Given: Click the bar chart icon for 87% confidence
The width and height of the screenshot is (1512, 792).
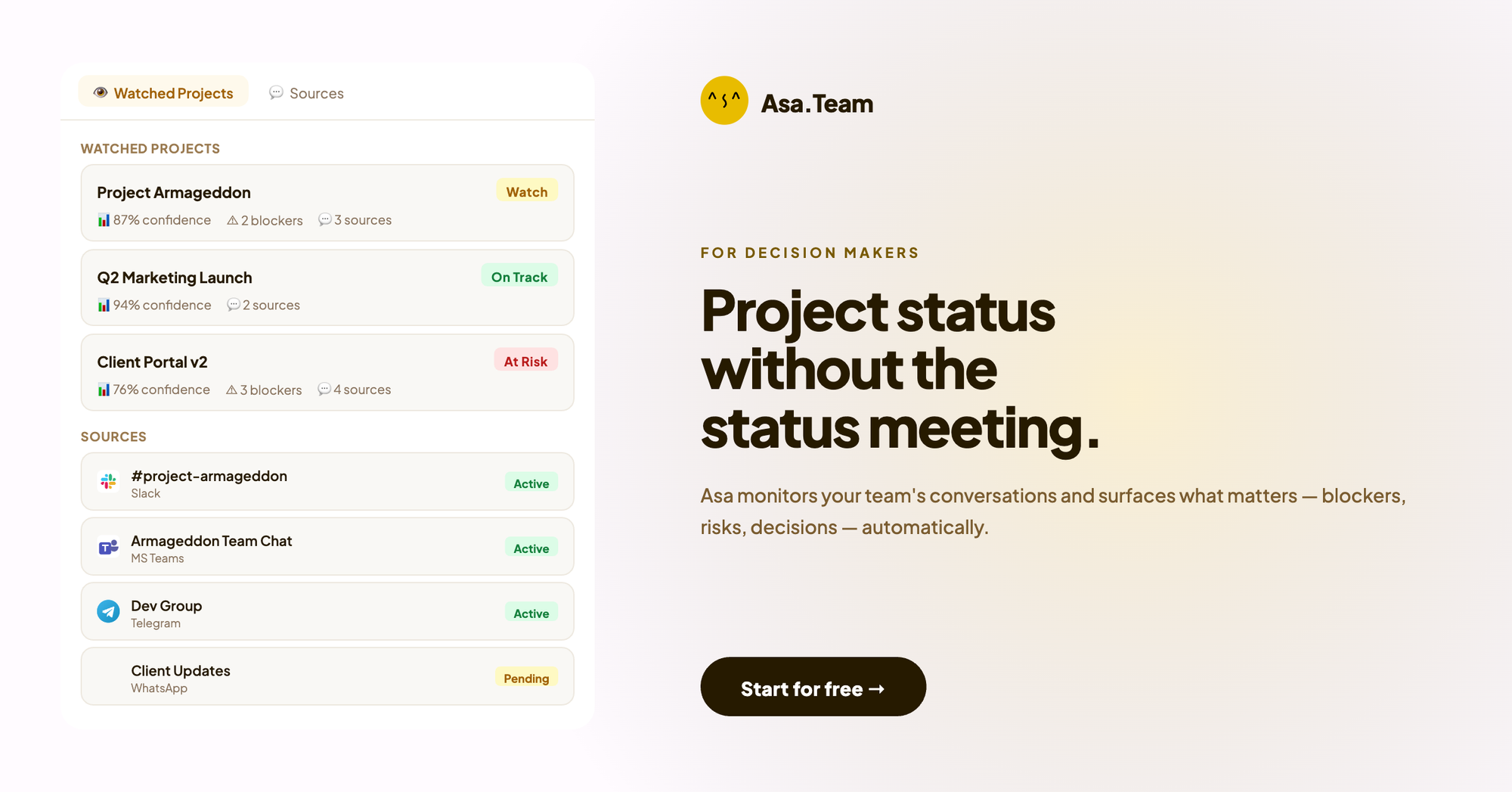Looking at the screenshot, I should (x=104, y=220).
